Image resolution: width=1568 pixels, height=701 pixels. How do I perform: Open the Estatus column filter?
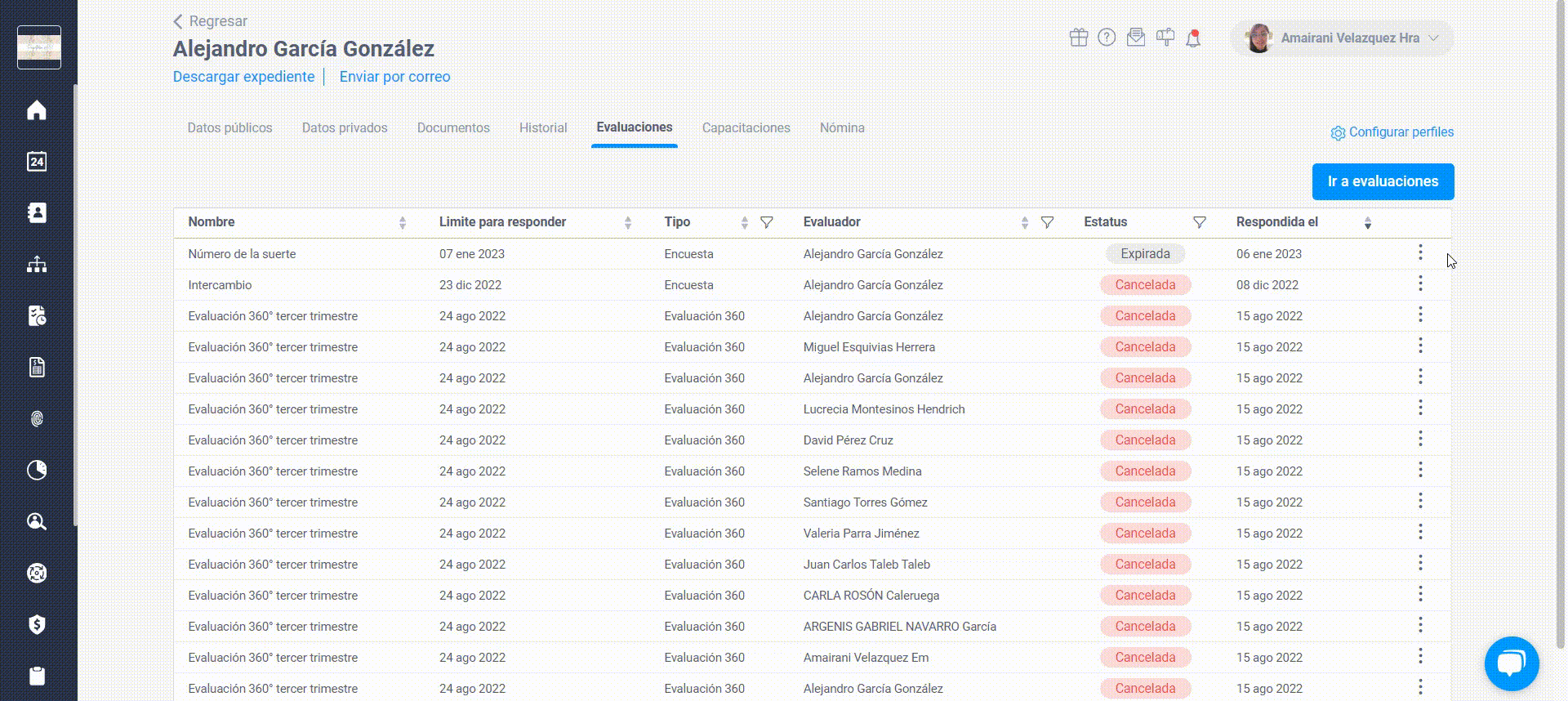[1200, 222]
